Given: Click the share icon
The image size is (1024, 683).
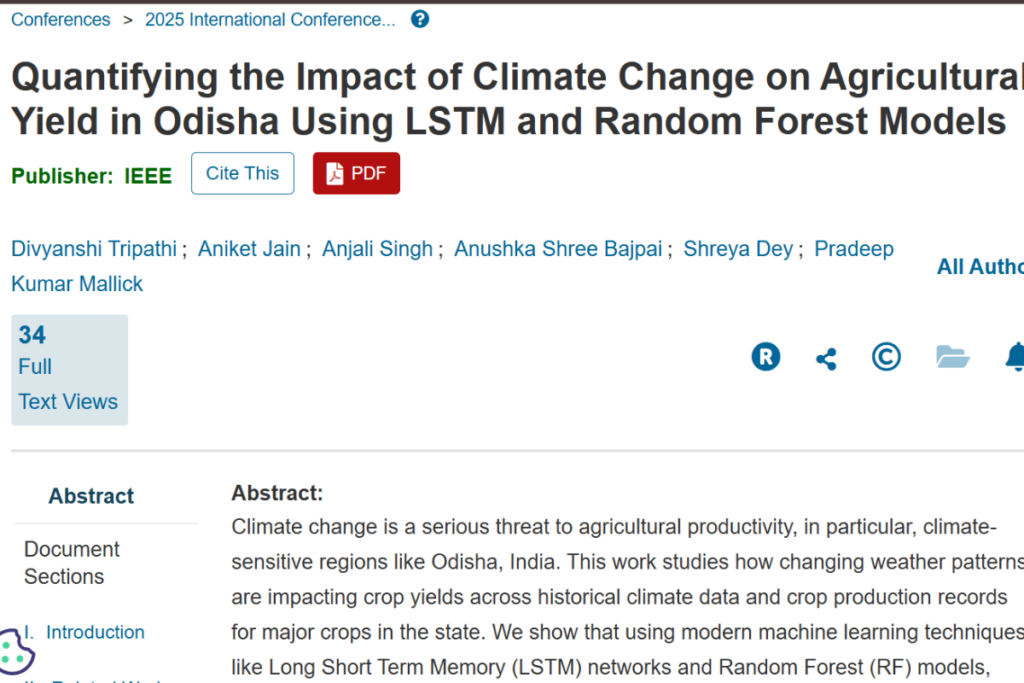Looking at the screenshot, I should click(826, 358).
